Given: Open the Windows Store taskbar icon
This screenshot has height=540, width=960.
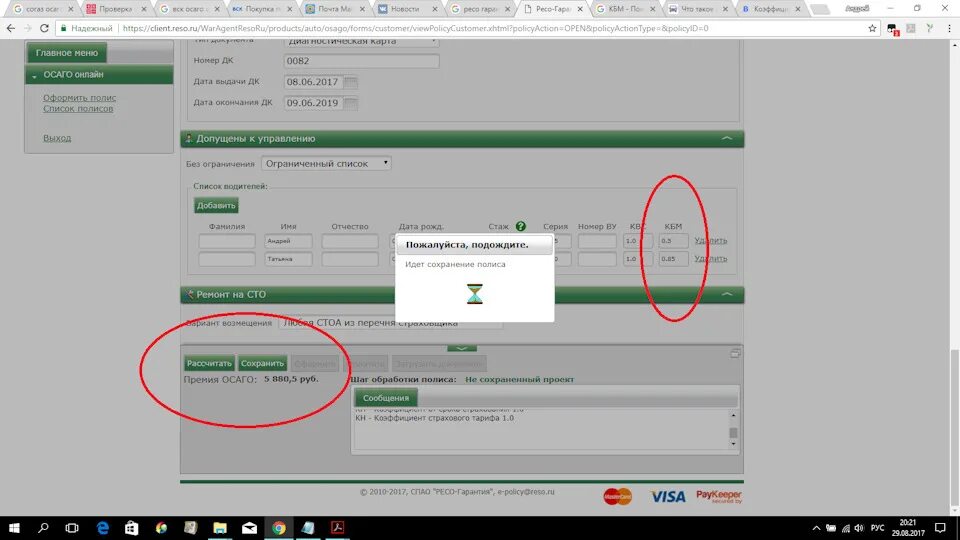Looking at the screenshot, I should tap(132, 528).
